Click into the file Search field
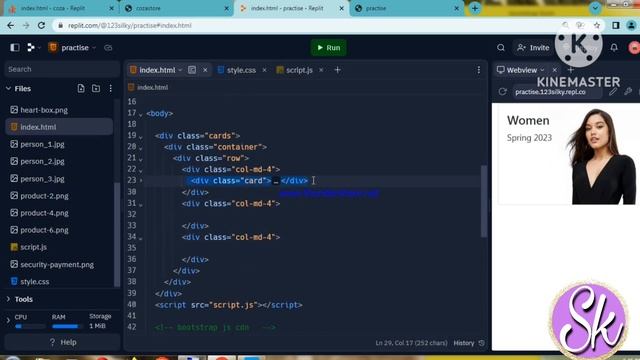This screenshot has width=640, height=360. [61, 69]
